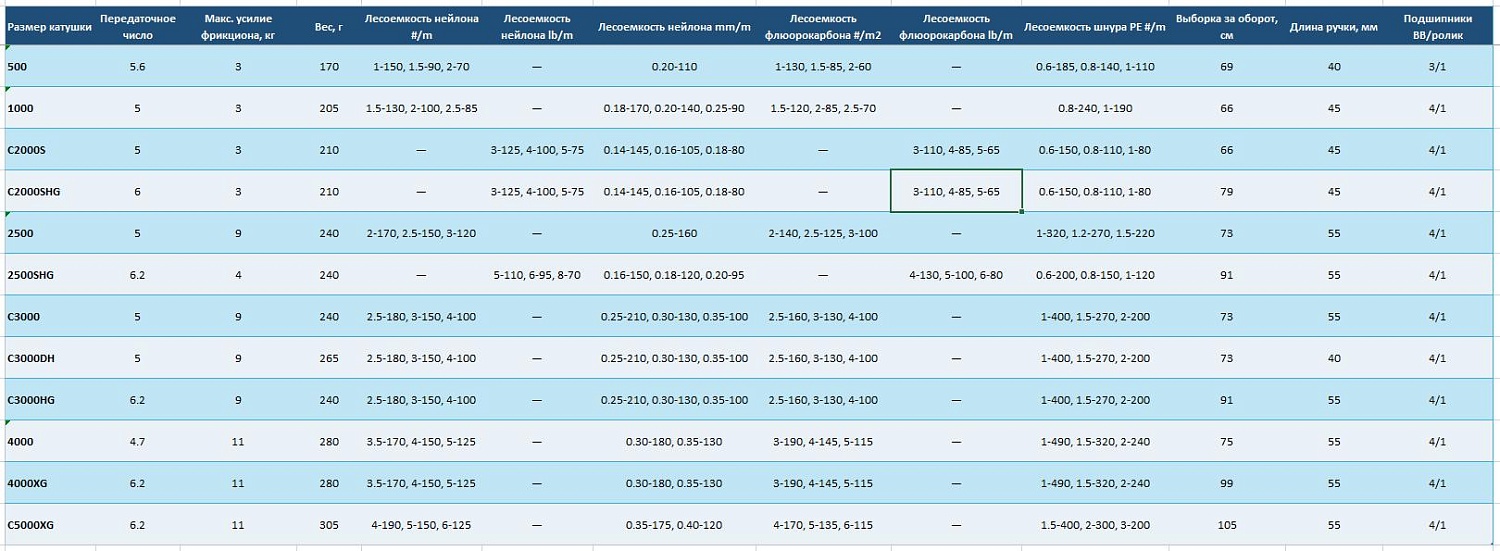Click gear ratio cell 4.7
The width and height of the screenshot is (1500, 551).
pyautogui.click(x=137, y=441)
